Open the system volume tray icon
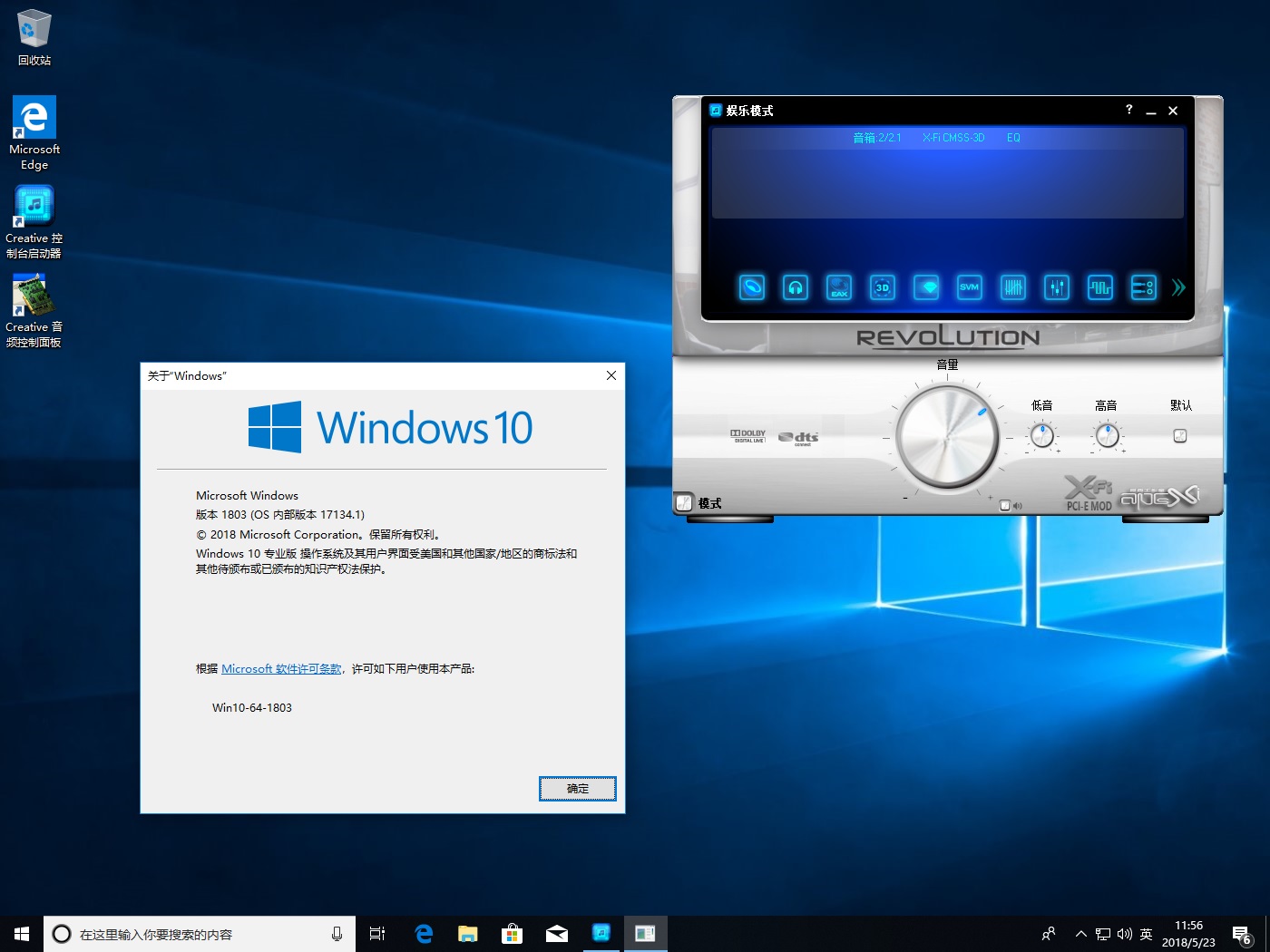1270x952 pixels. (1125, 934)
